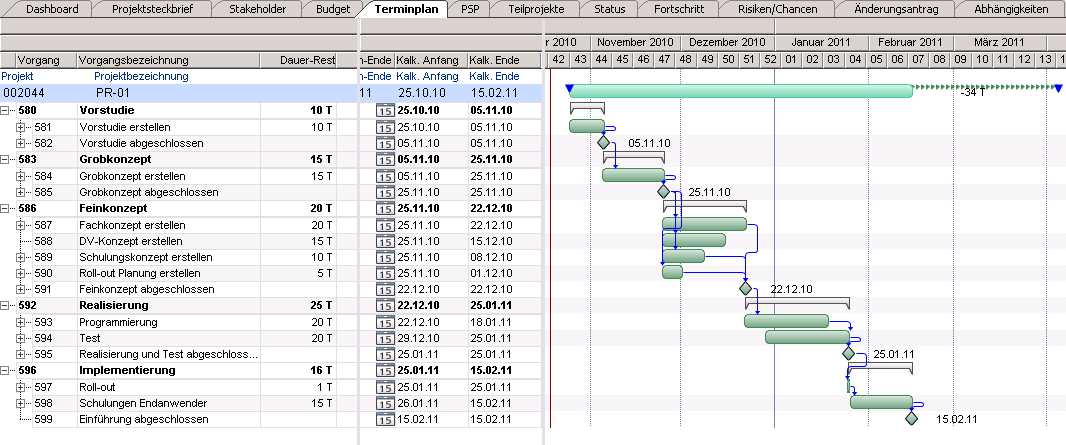Select the PR-01 project row
1066x445 pixels.
(271, 93)
